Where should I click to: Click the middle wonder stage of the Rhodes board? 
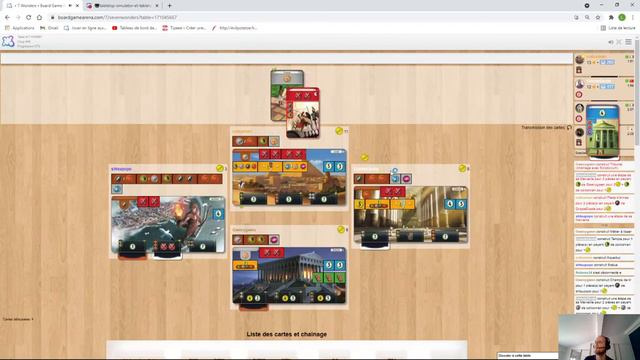168,248
